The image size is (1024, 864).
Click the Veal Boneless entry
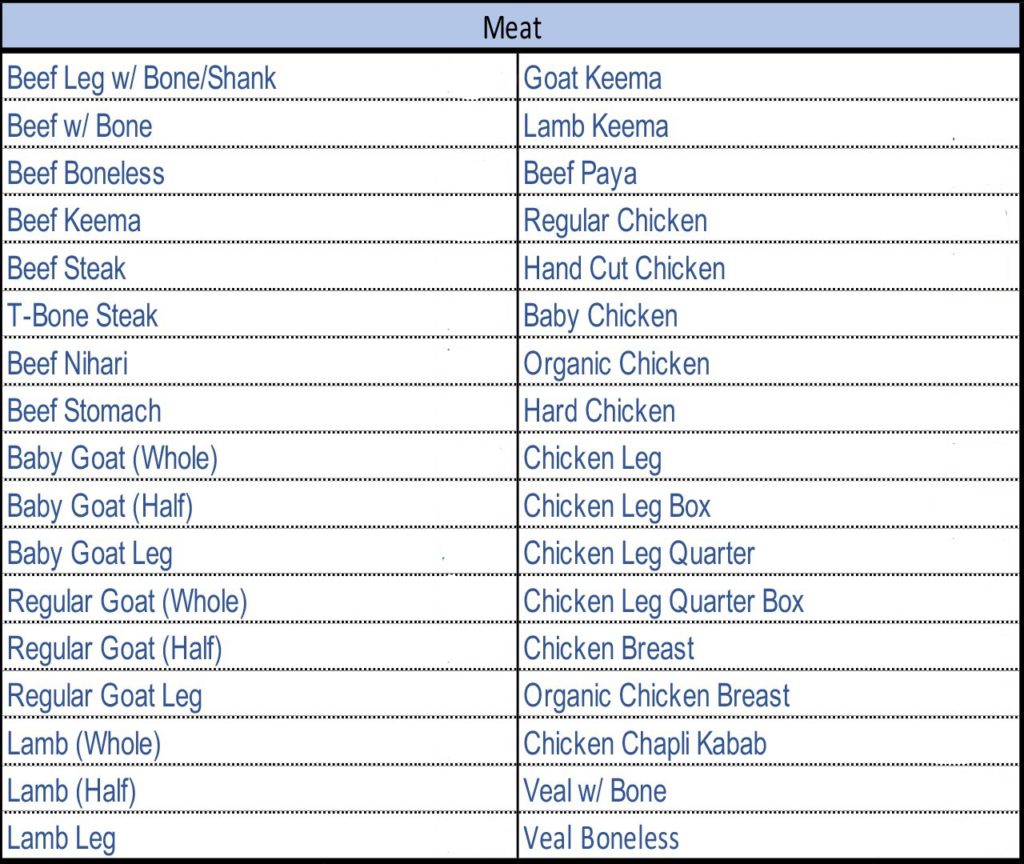[x=601, y=839]
